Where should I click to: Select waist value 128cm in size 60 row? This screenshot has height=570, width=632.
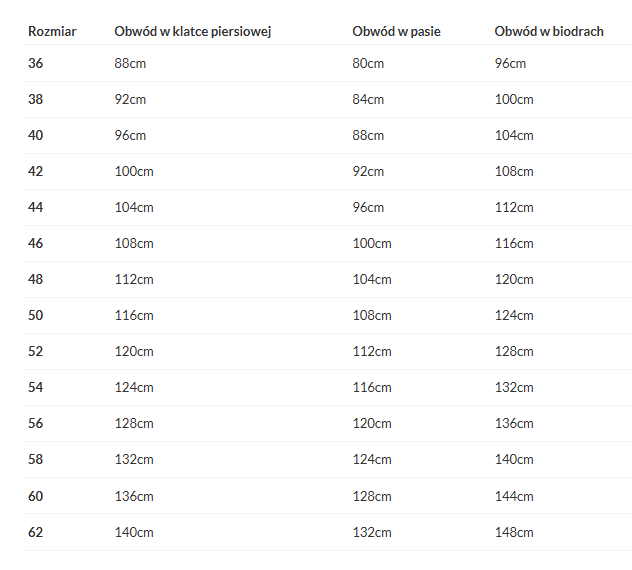(x=372, y=496)
